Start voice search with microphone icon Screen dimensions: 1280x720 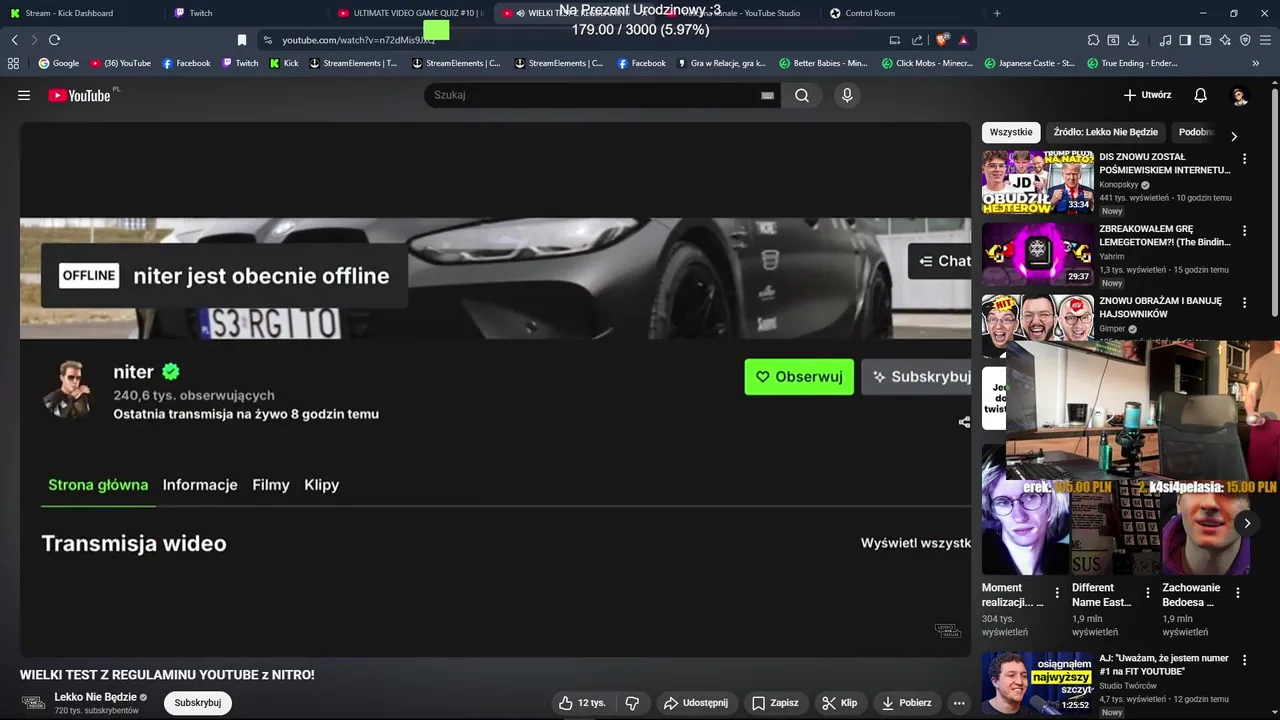(x=847, y=95)
